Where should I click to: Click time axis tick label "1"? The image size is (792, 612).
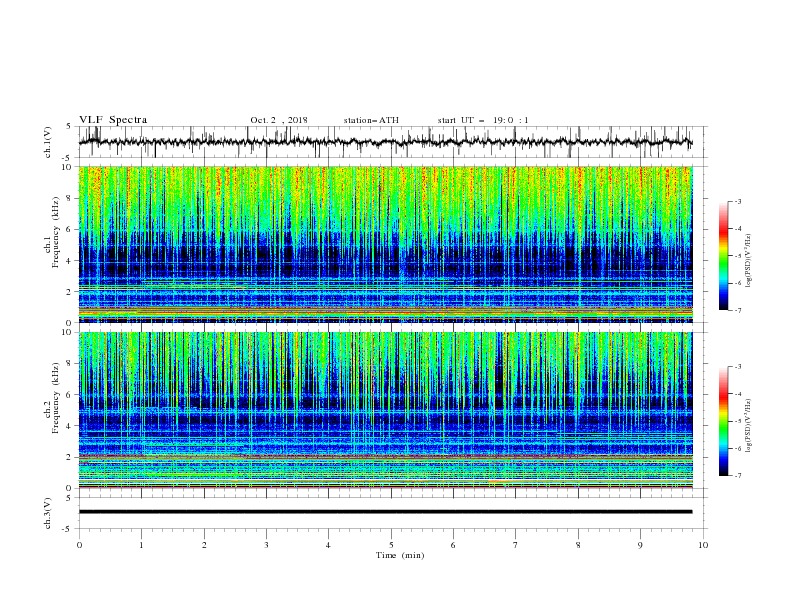pos(142,545)
